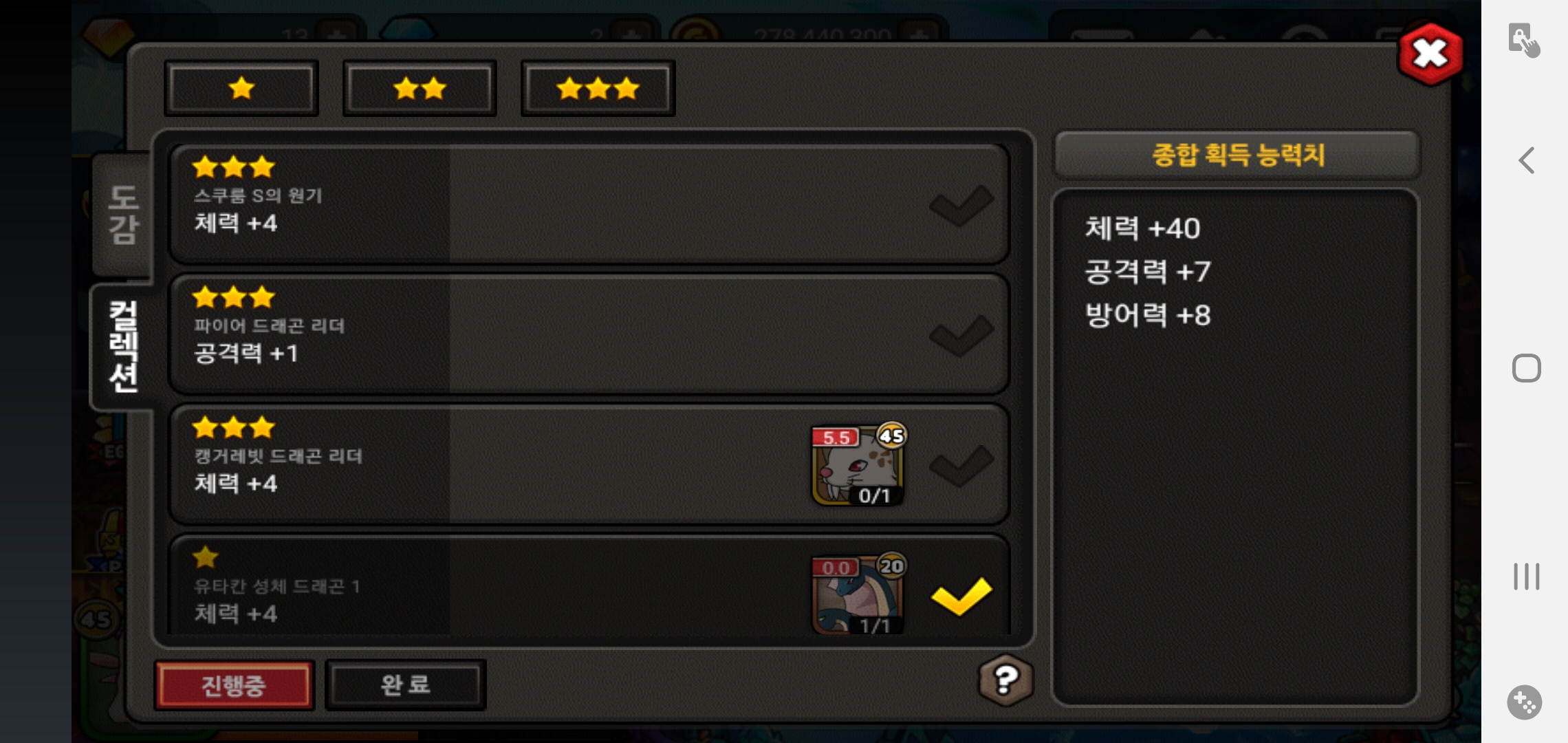Tap gray checkmark on 파이어 드래곤 리더

coord(961,336)
